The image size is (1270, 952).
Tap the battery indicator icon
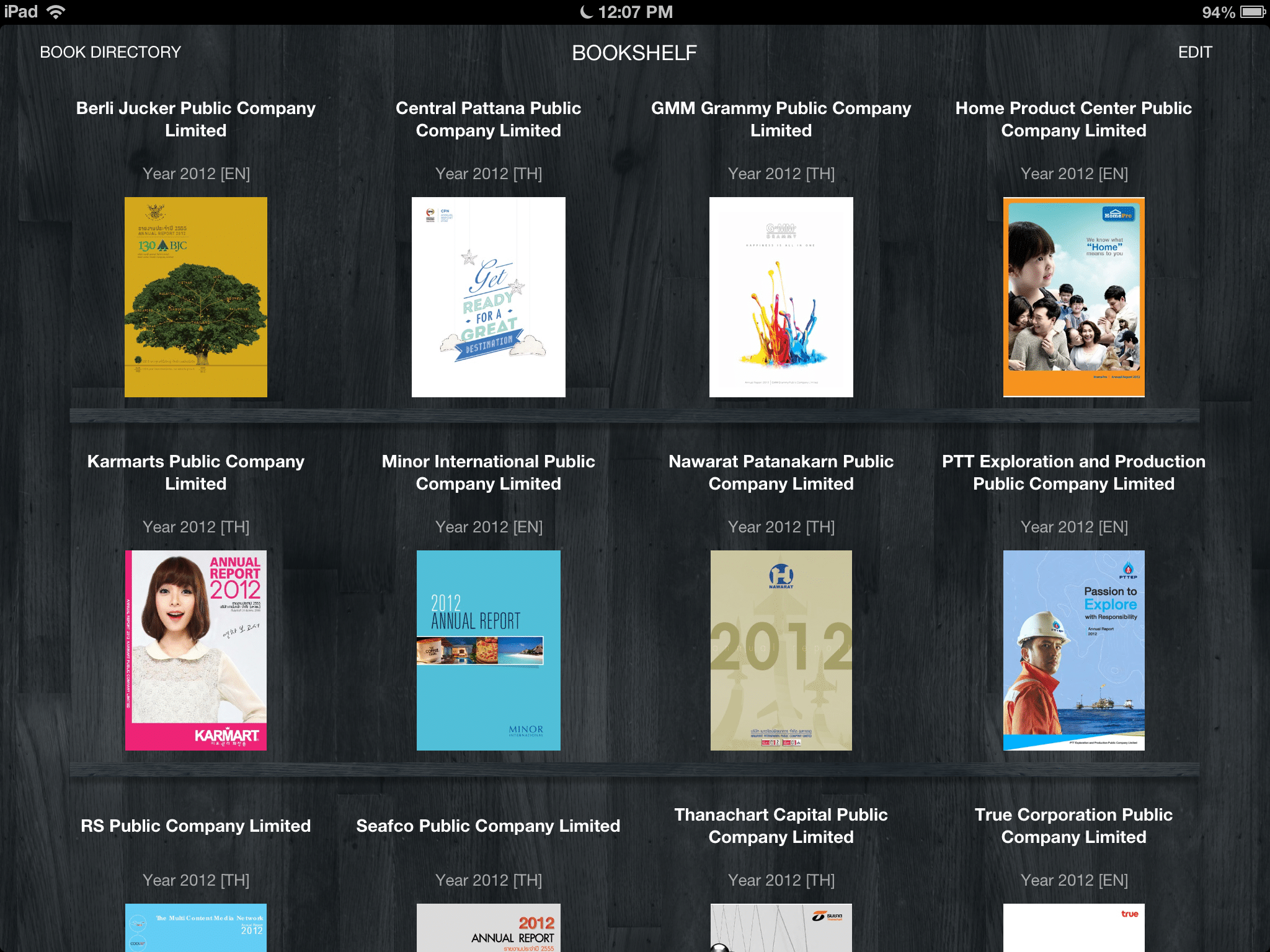coord(1251,12)
